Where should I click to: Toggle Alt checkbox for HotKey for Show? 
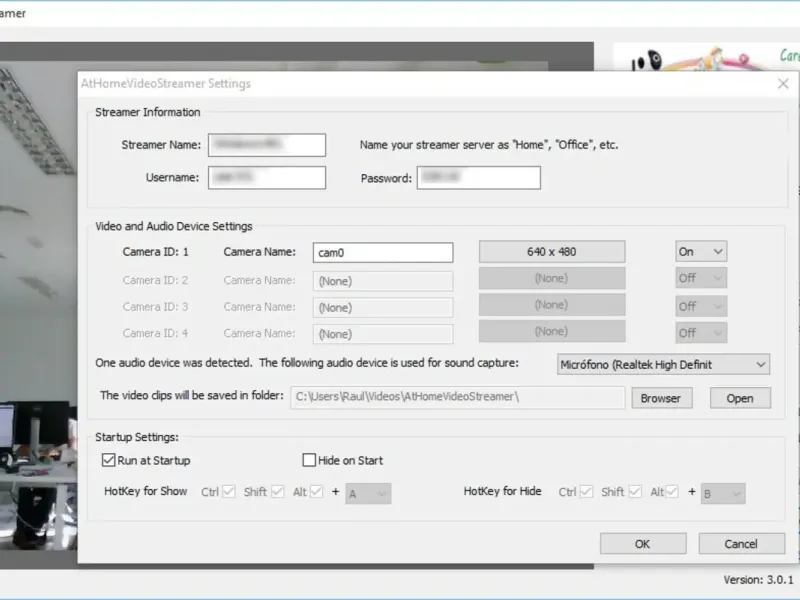pyautogui.click(x=316, y=492)
